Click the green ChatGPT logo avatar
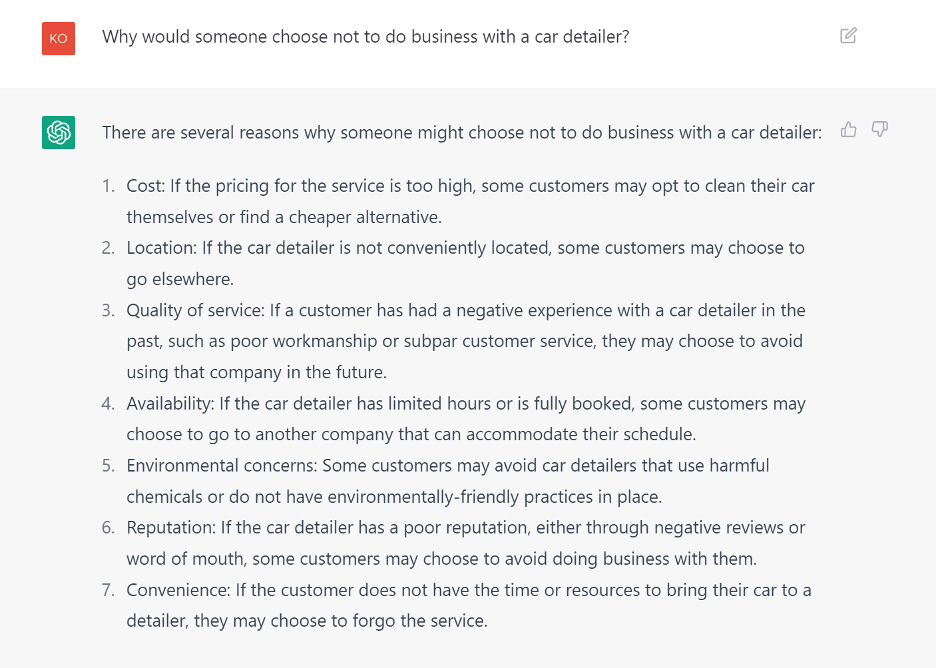 point(58,132)
